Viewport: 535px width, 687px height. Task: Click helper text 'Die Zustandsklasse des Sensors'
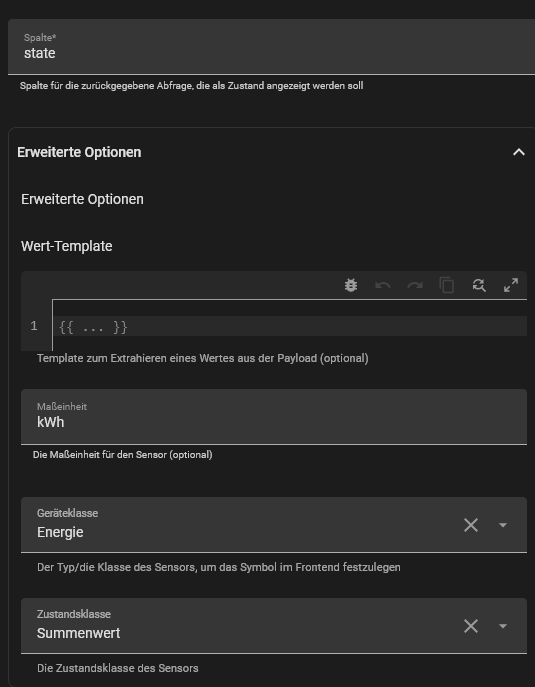[118, 668]
